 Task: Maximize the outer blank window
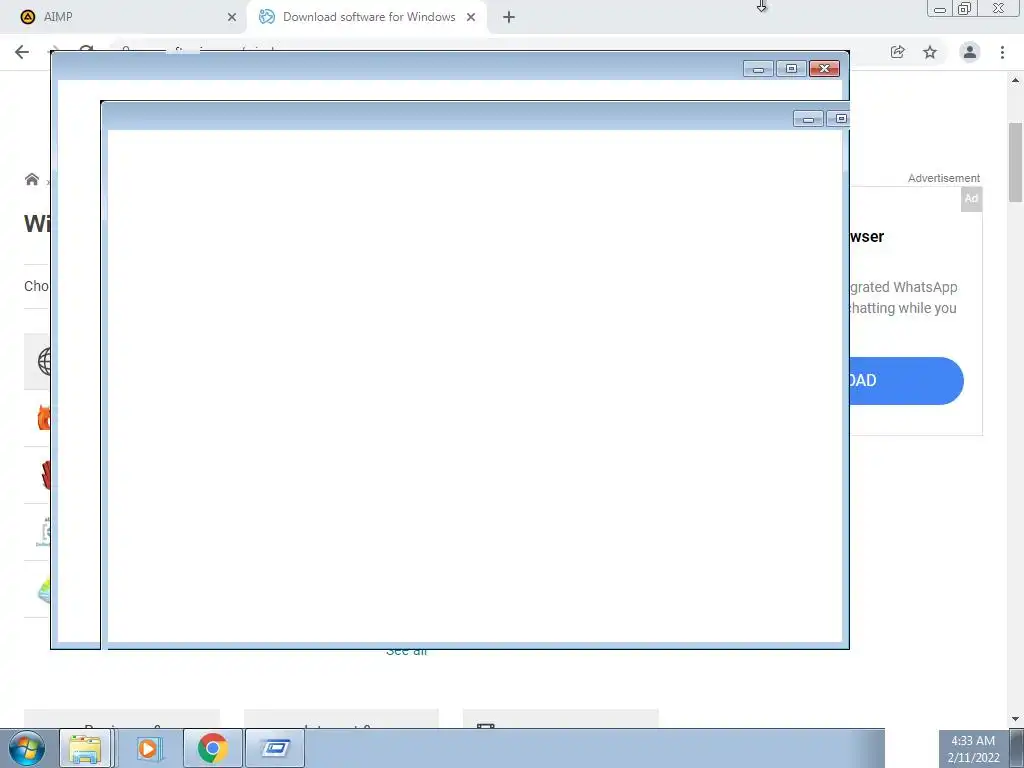(791, 69)
